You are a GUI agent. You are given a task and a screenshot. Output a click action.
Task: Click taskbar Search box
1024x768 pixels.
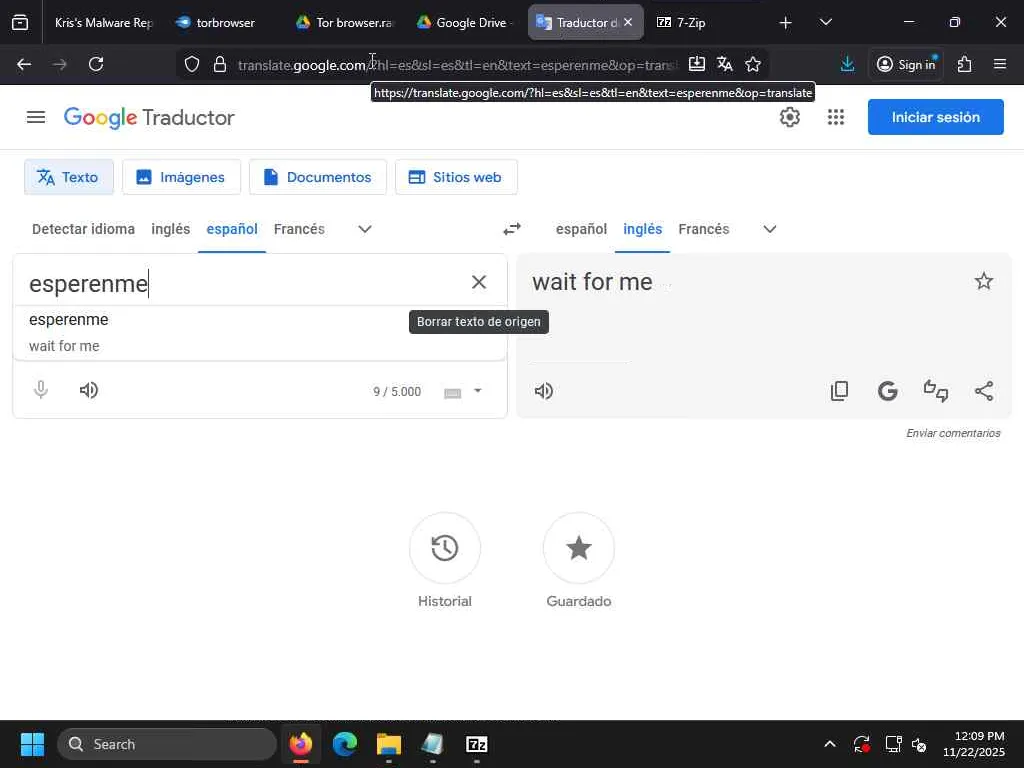[x=167, y=744]
